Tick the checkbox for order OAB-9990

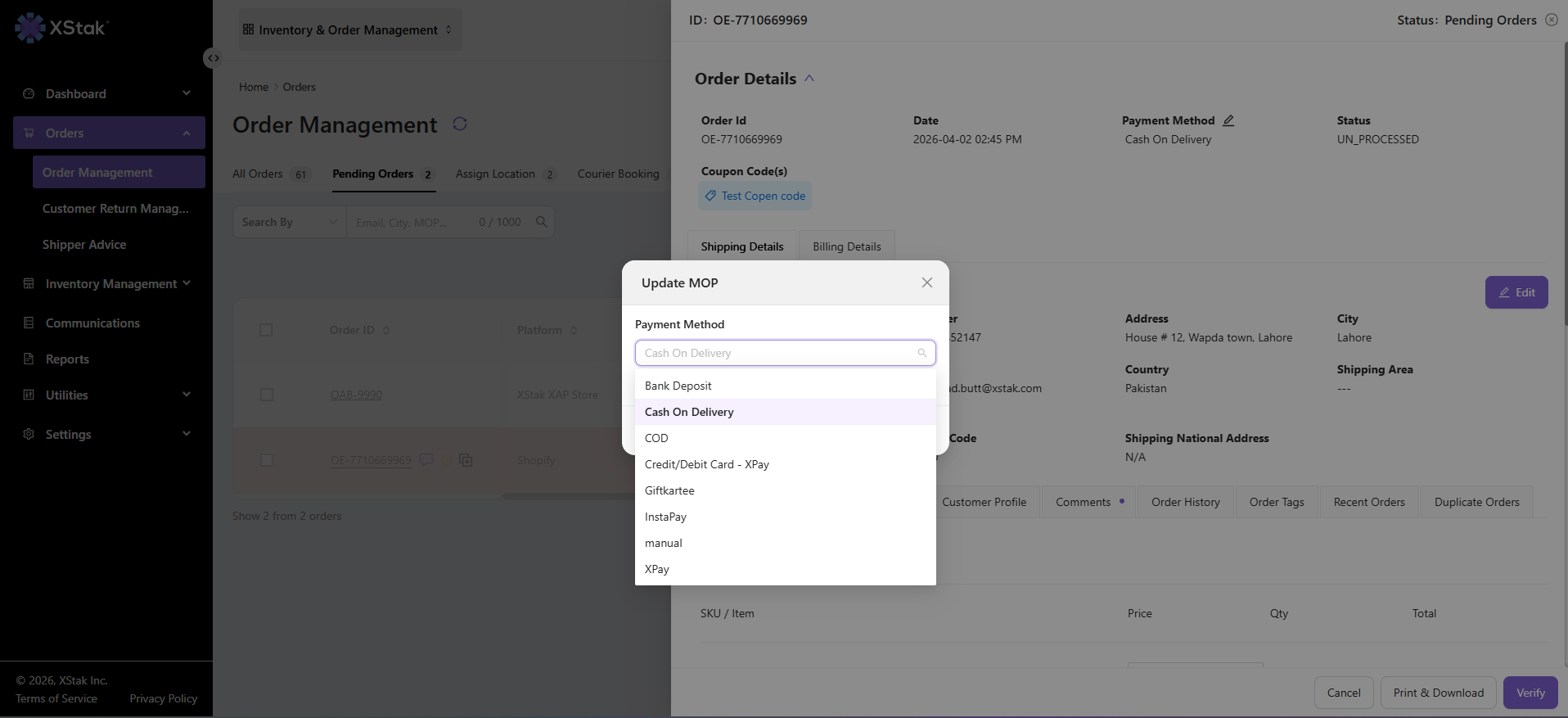point(266,395)
